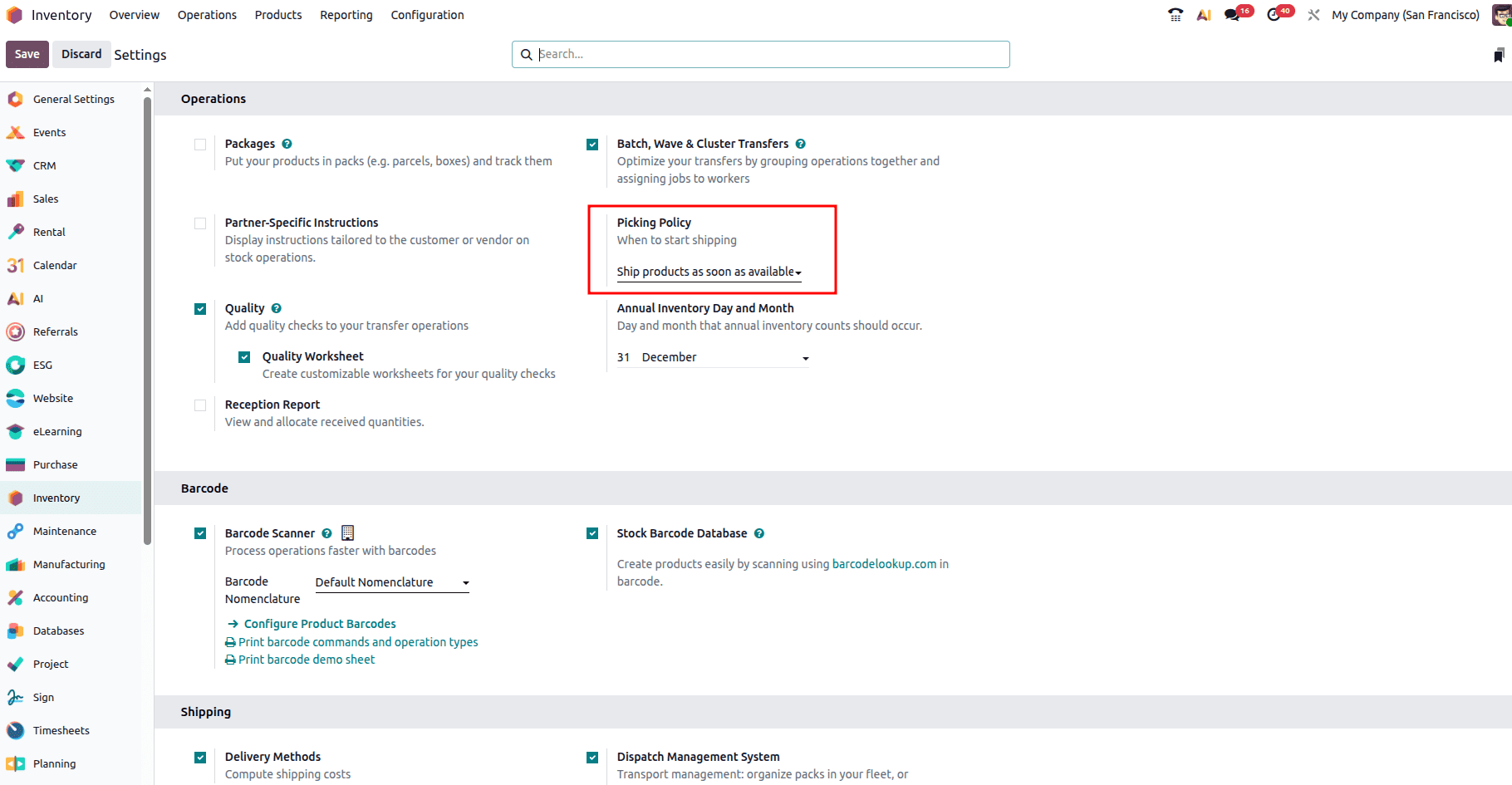Click the annual inventory day field 31

[624, 357]
